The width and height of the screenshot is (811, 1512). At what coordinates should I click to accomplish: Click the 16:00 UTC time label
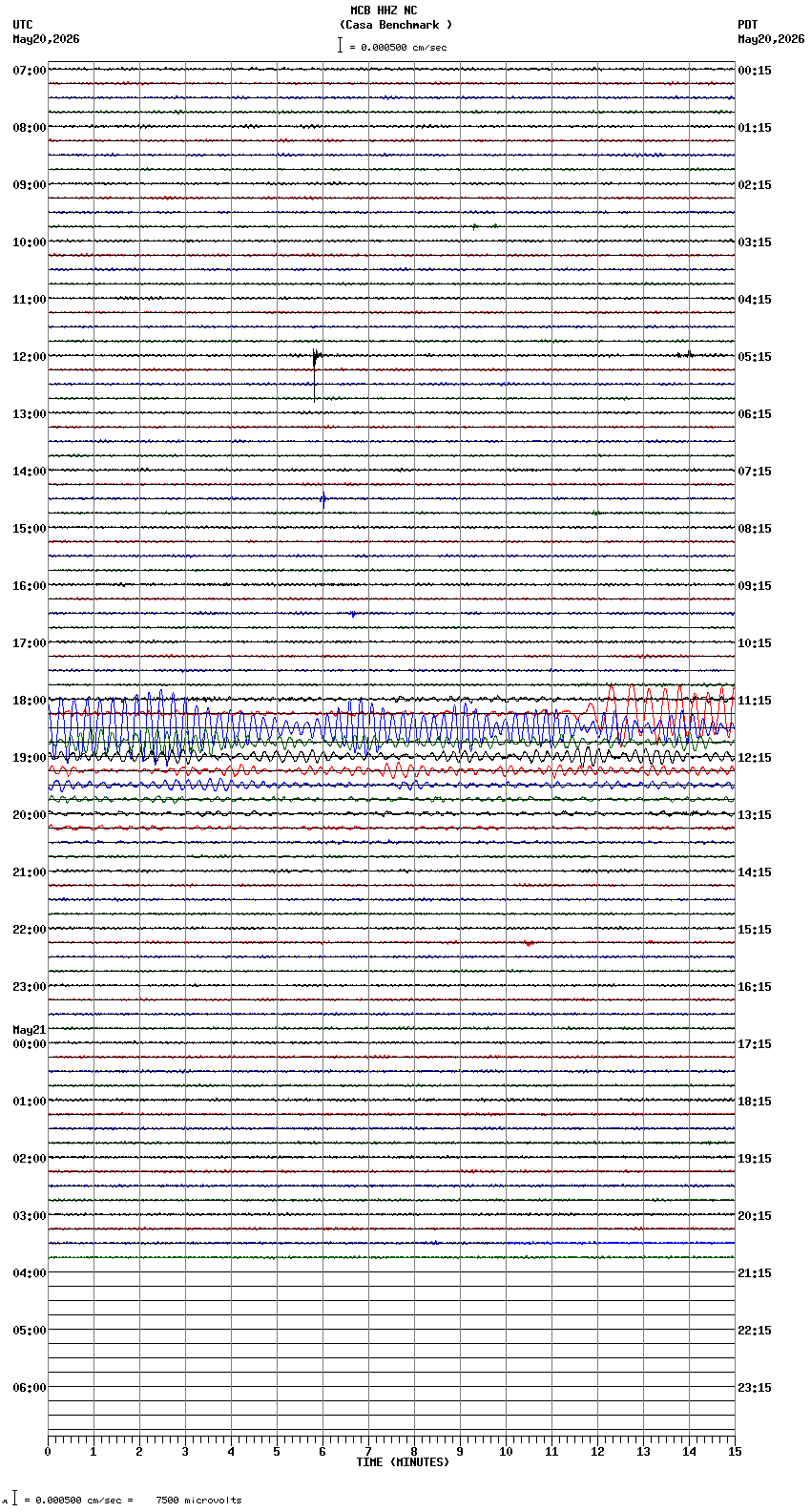30,586
